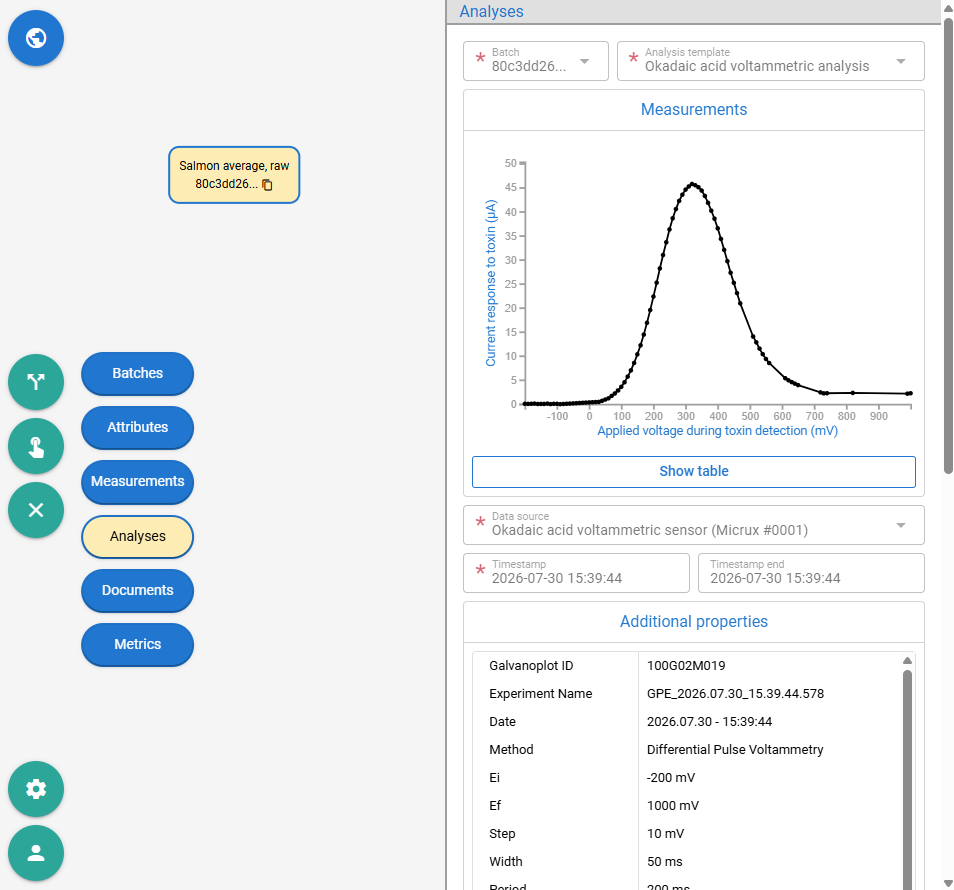The height and width of the screenshot is (890, 954).
Task: Click the Ef value 1000 mV
Action: click(673, 805)
